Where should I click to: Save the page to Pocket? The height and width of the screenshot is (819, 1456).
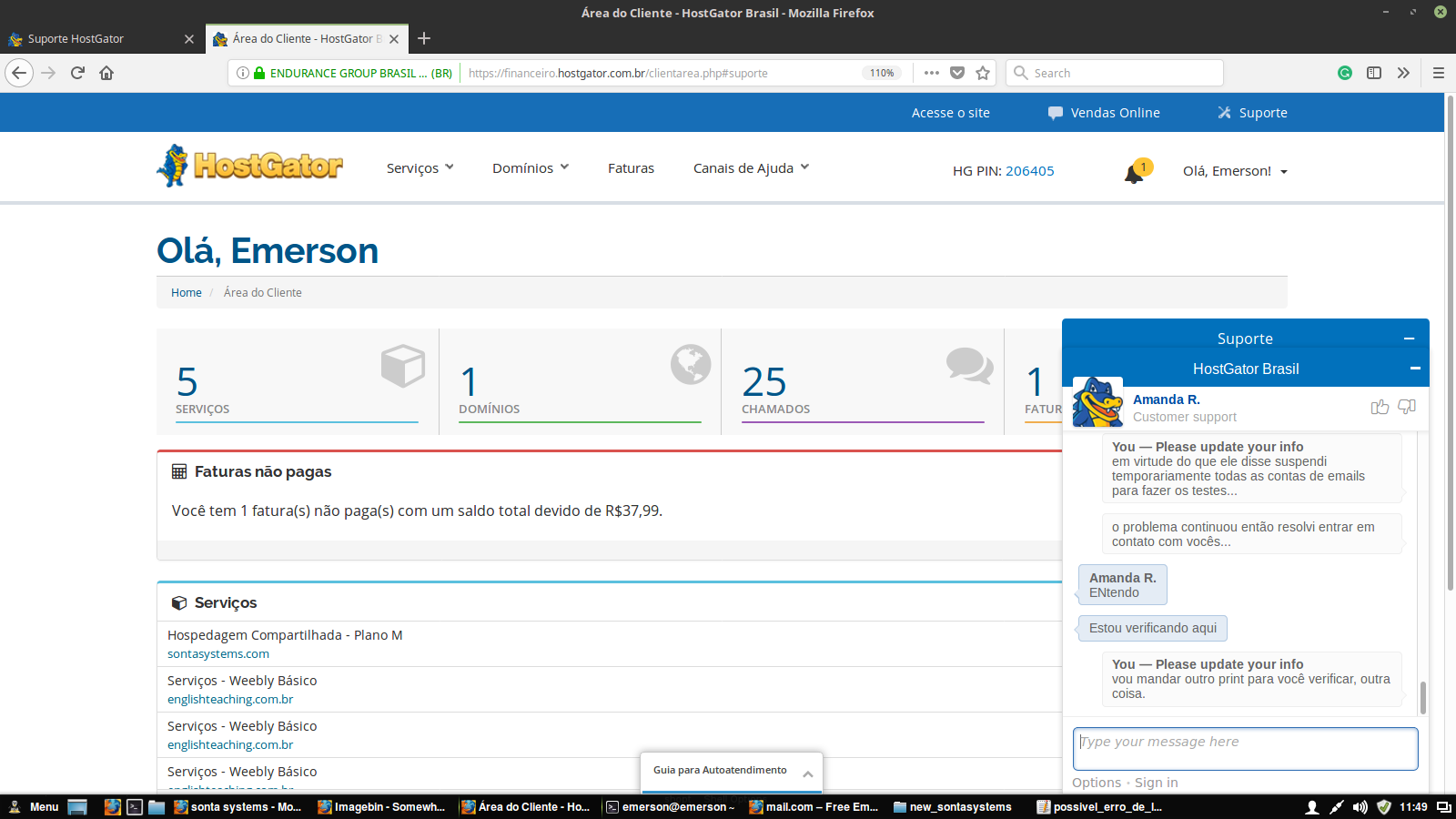click(x=957, y=73)
